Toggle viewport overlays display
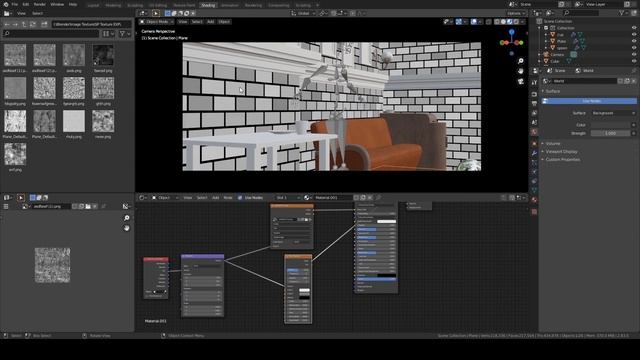Viewport: 640px width, 360px height. pos(474,22)
